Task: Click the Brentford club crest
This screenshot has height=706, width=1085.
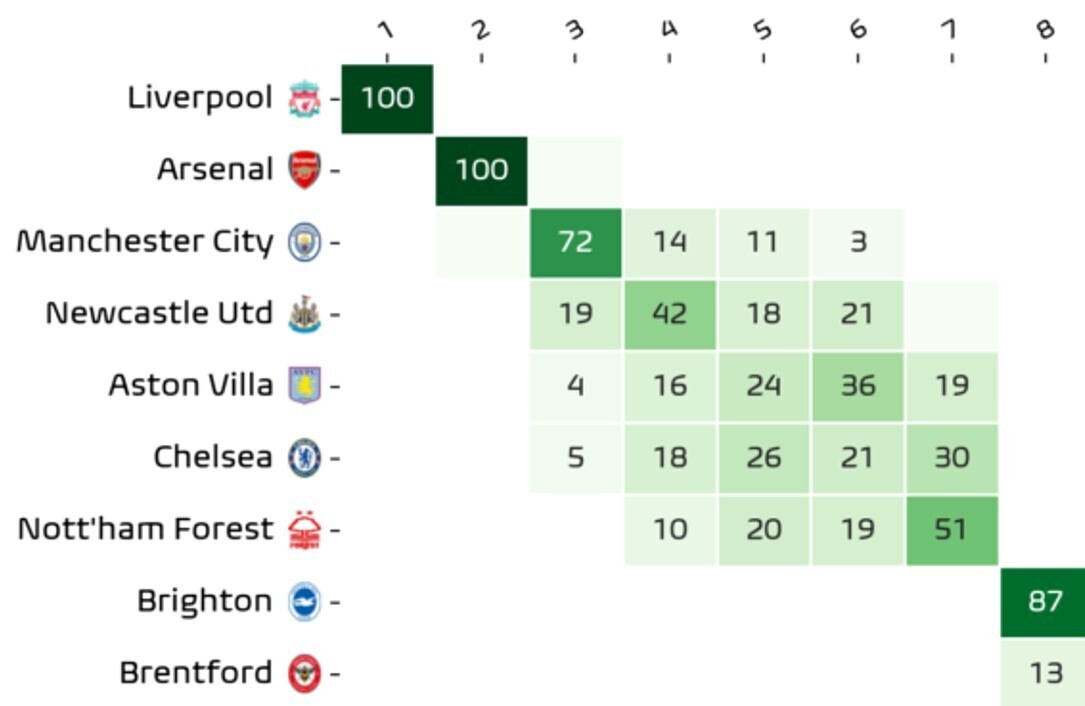Action: point(304,673)
